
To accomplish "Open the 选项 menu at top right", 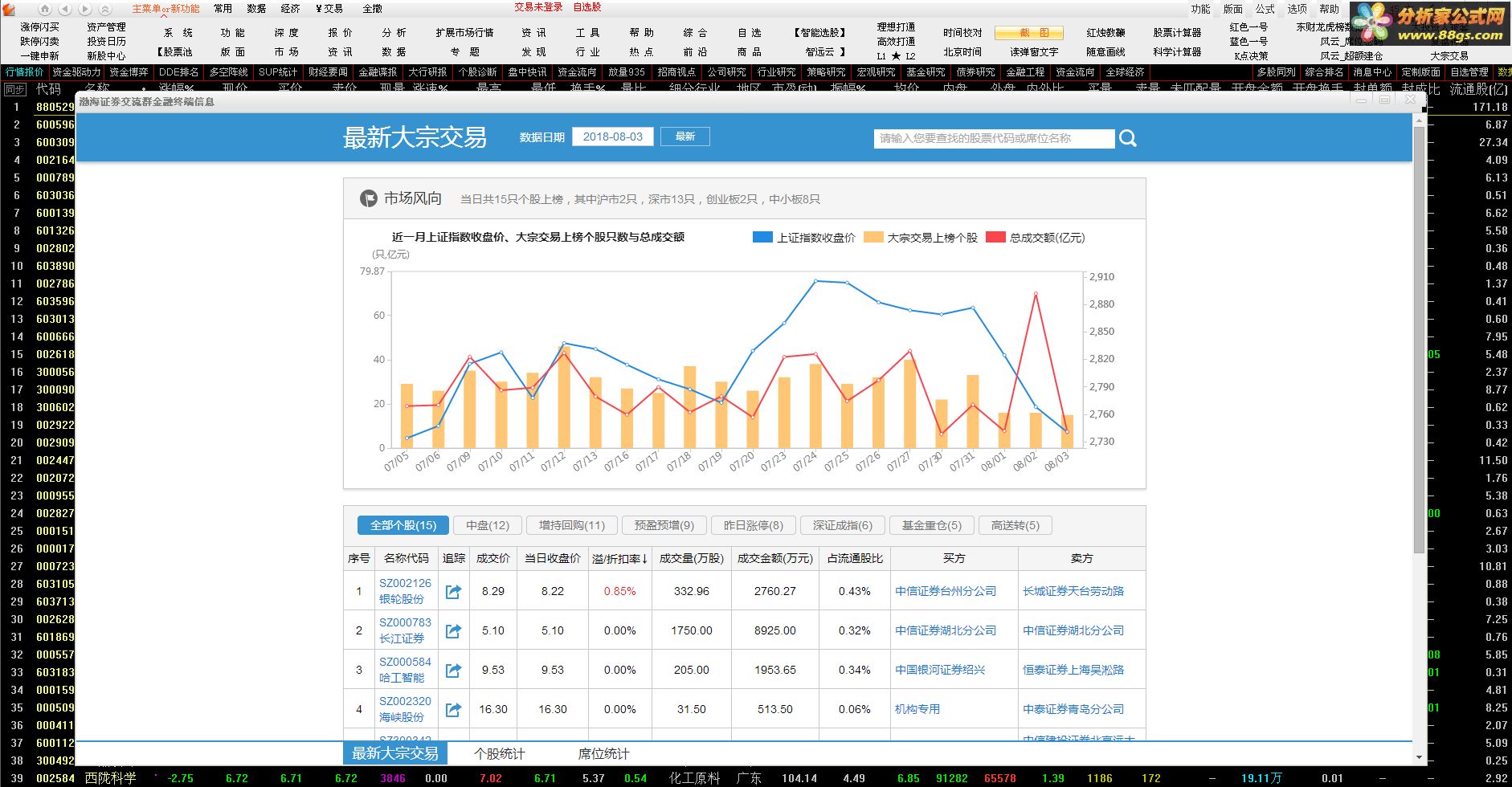I will click(1297, 9).
